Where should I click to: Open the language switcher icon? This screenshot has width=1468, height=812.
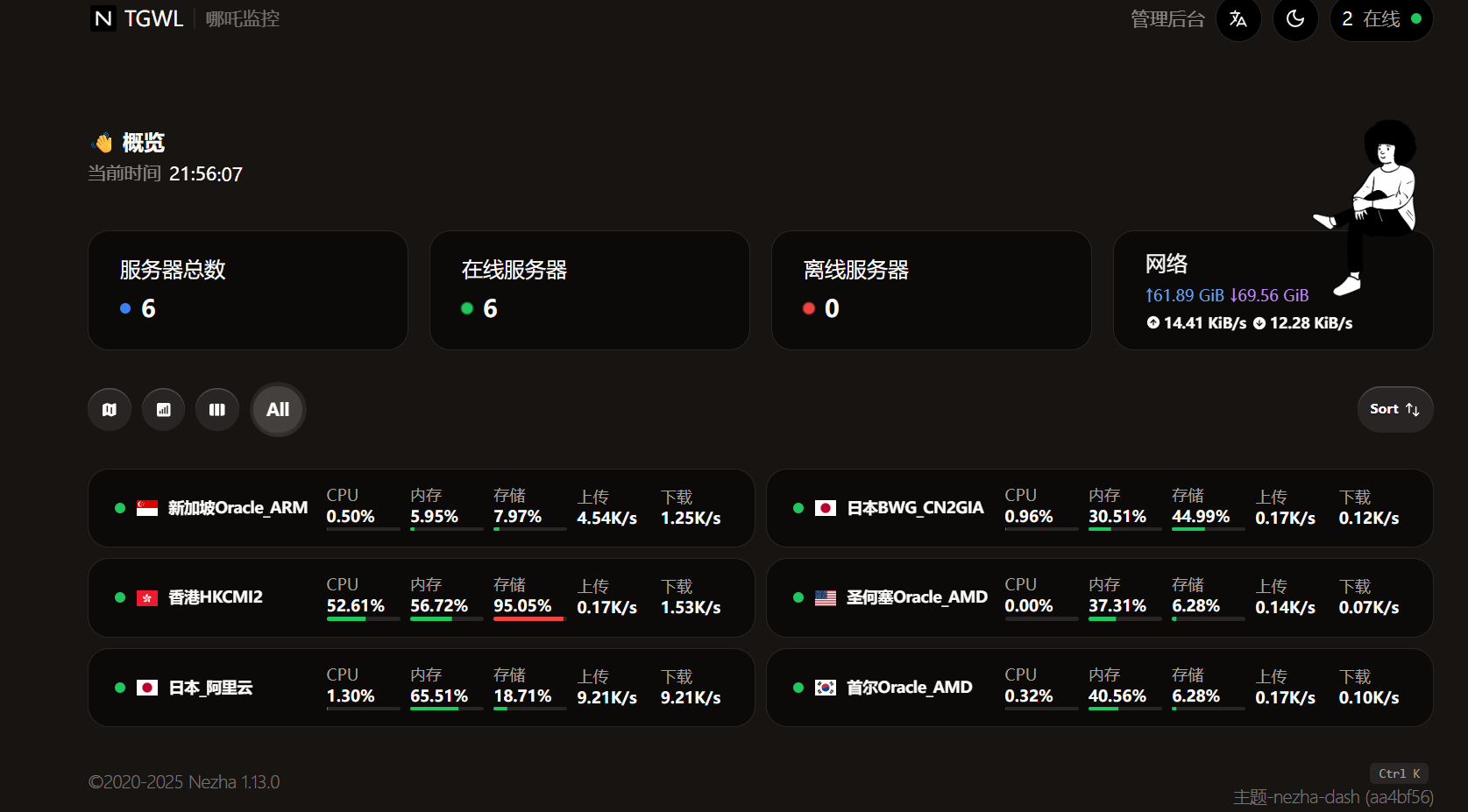[x=1238, y=19]
